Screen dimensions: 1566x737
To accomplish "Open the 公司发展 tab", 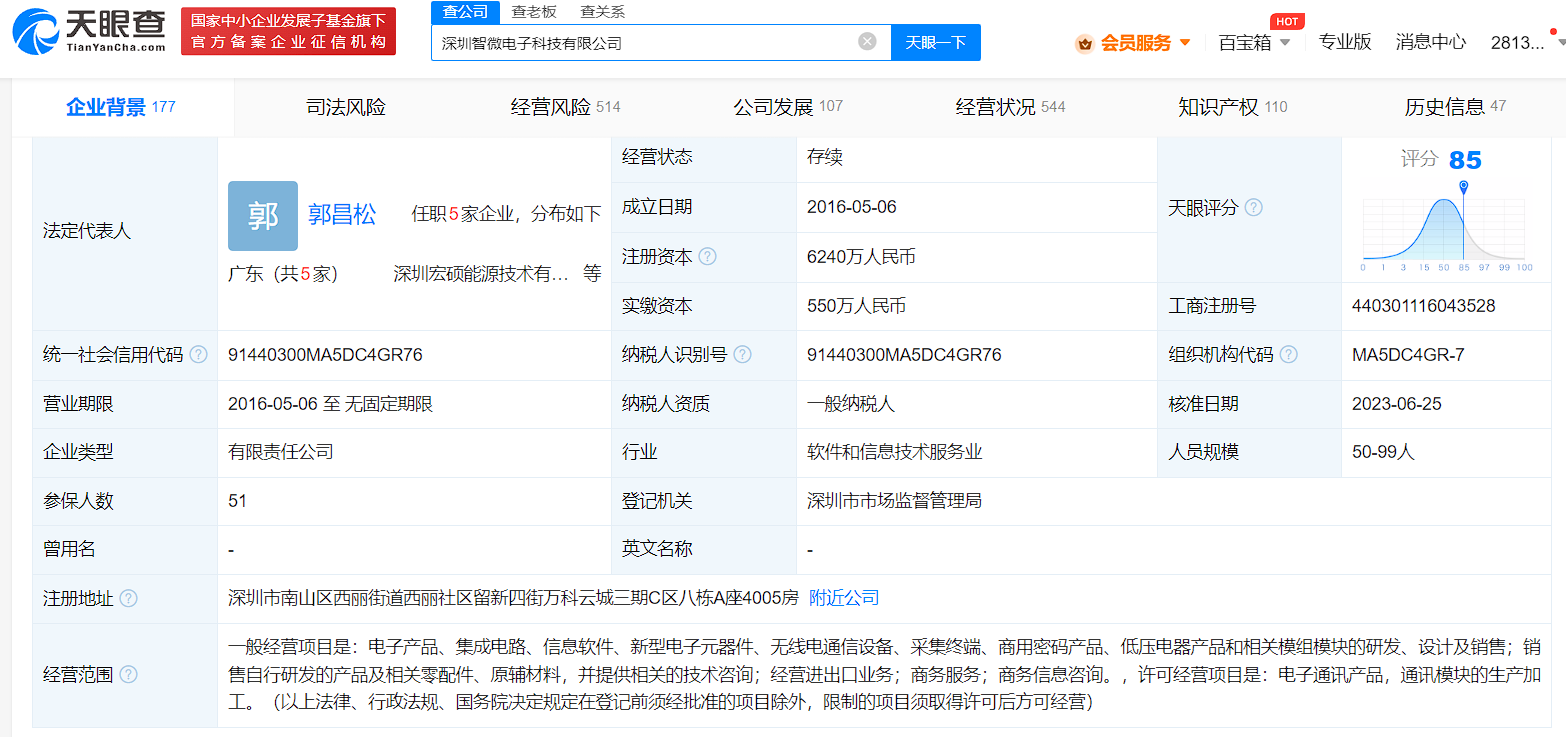I will tap(788, 107).
